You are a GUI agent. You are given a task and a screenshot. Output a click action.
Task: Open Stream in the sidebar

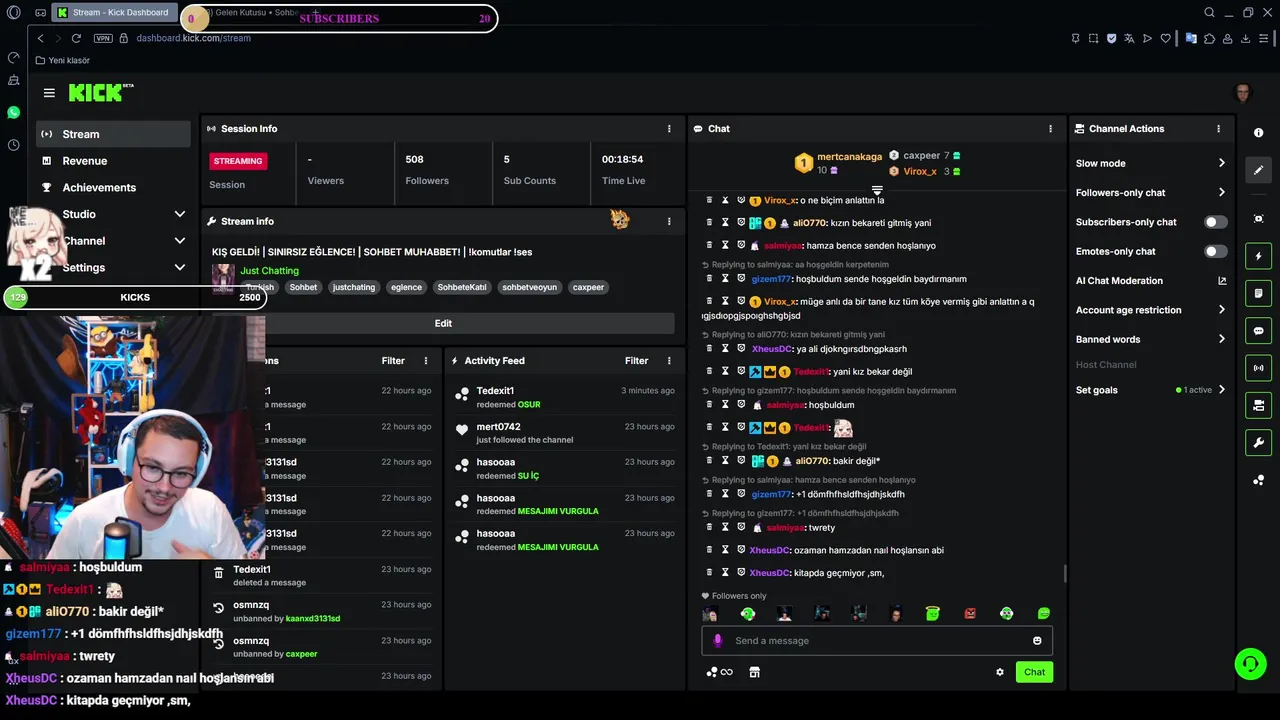[x=113, y=134]
